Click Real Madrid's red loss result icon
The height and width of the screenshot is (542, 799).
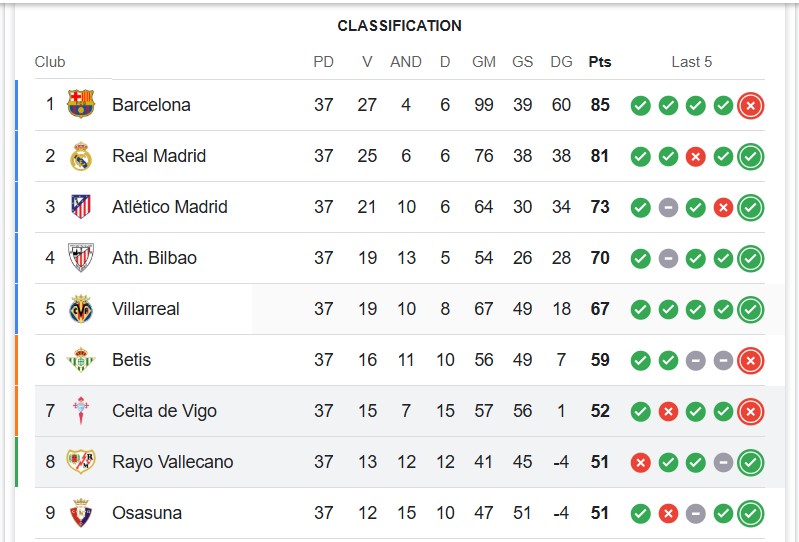coord(696,157)
